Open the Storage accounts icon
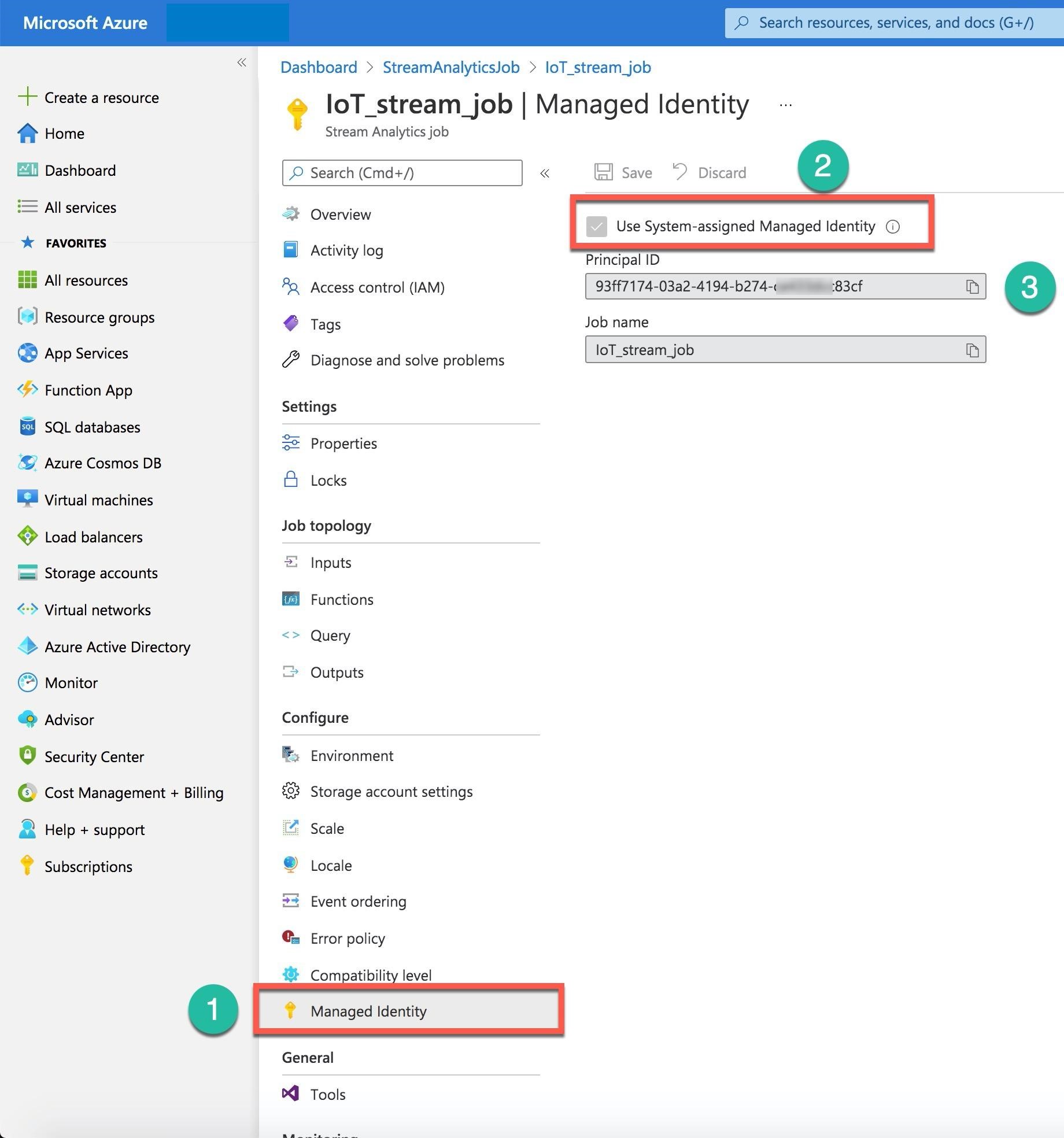 click(x=27, y=572)
